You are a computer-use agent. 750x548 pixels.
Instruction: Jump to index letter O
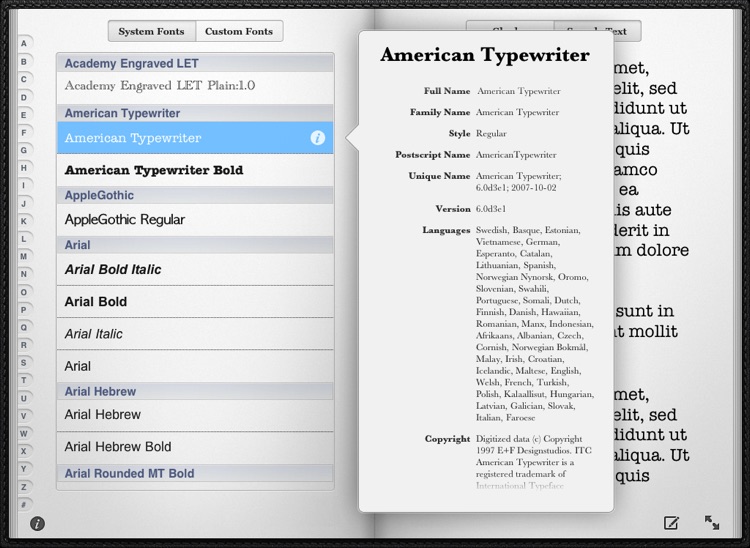(24, 292)
